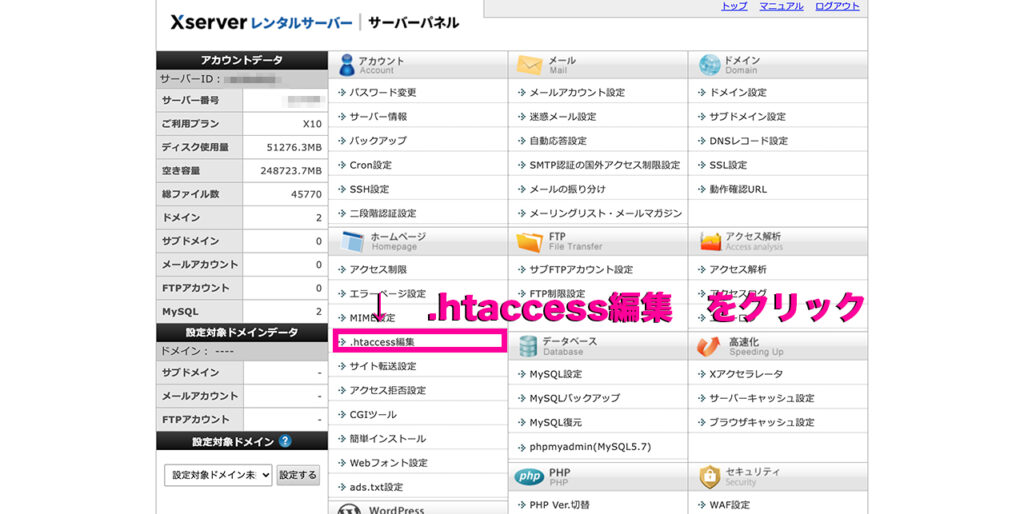Open メールの振り分け
Screen dimensions: 1024x514
(567, 189)
